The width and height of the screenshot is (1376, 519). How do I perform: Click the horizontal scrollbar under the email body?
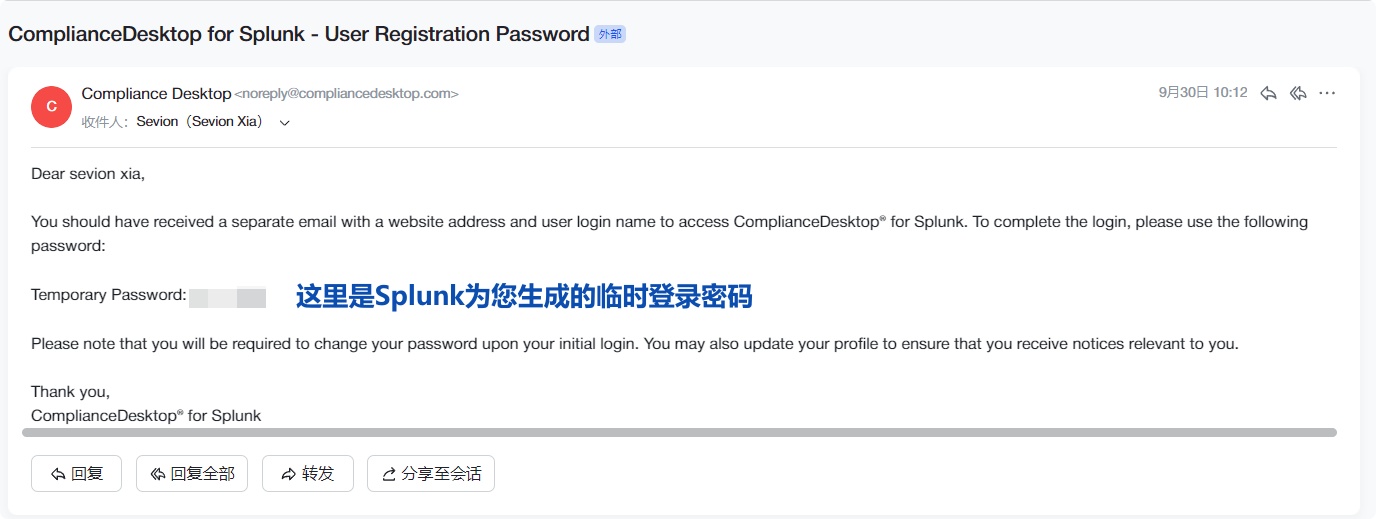pos(679,433)
